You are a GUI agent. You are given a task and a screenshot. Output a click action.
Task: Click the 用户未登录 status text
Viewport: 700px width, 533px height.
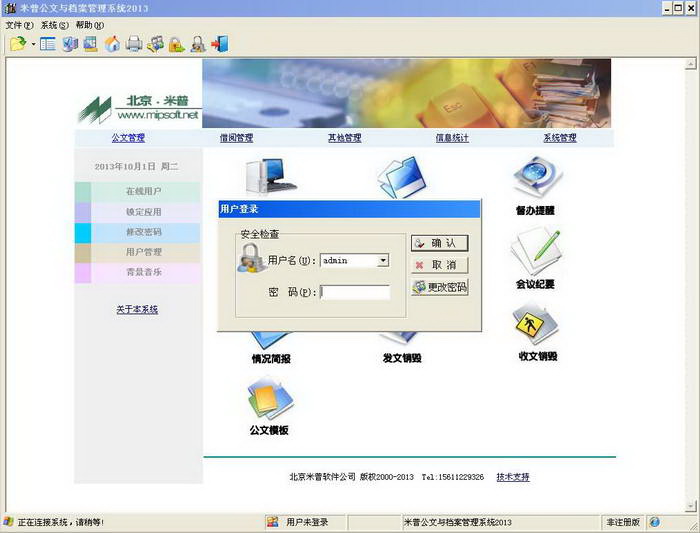(307, 522)
